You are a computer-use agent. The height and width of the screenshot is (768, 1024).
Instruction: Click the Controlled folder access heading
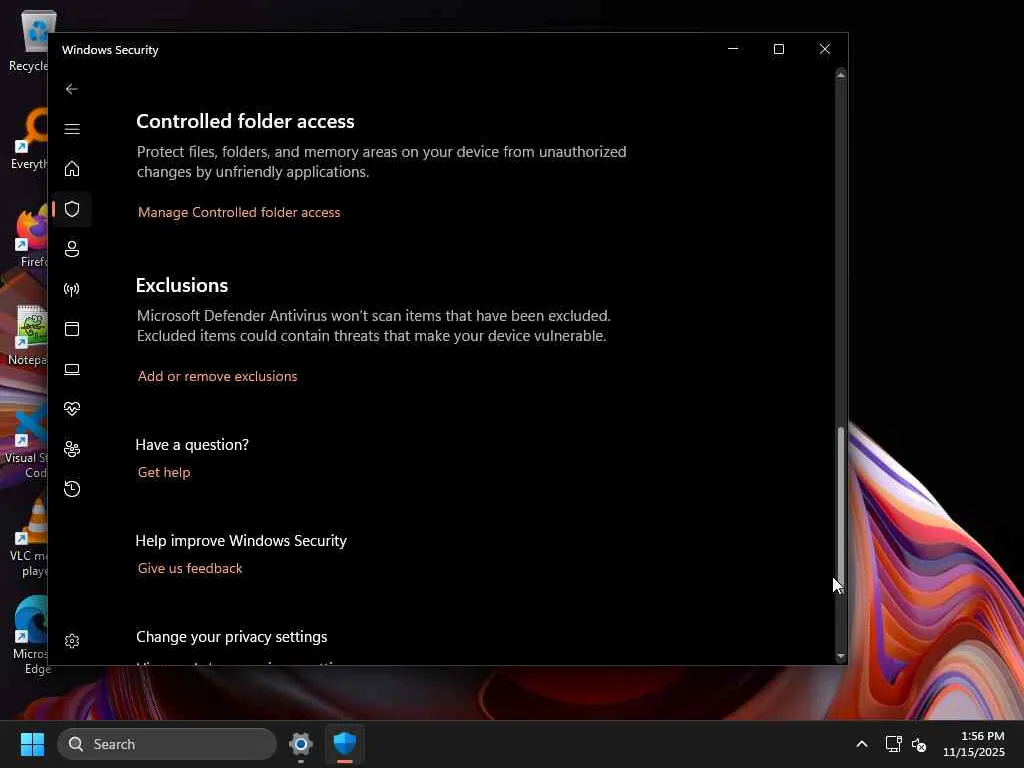[246, 121]
